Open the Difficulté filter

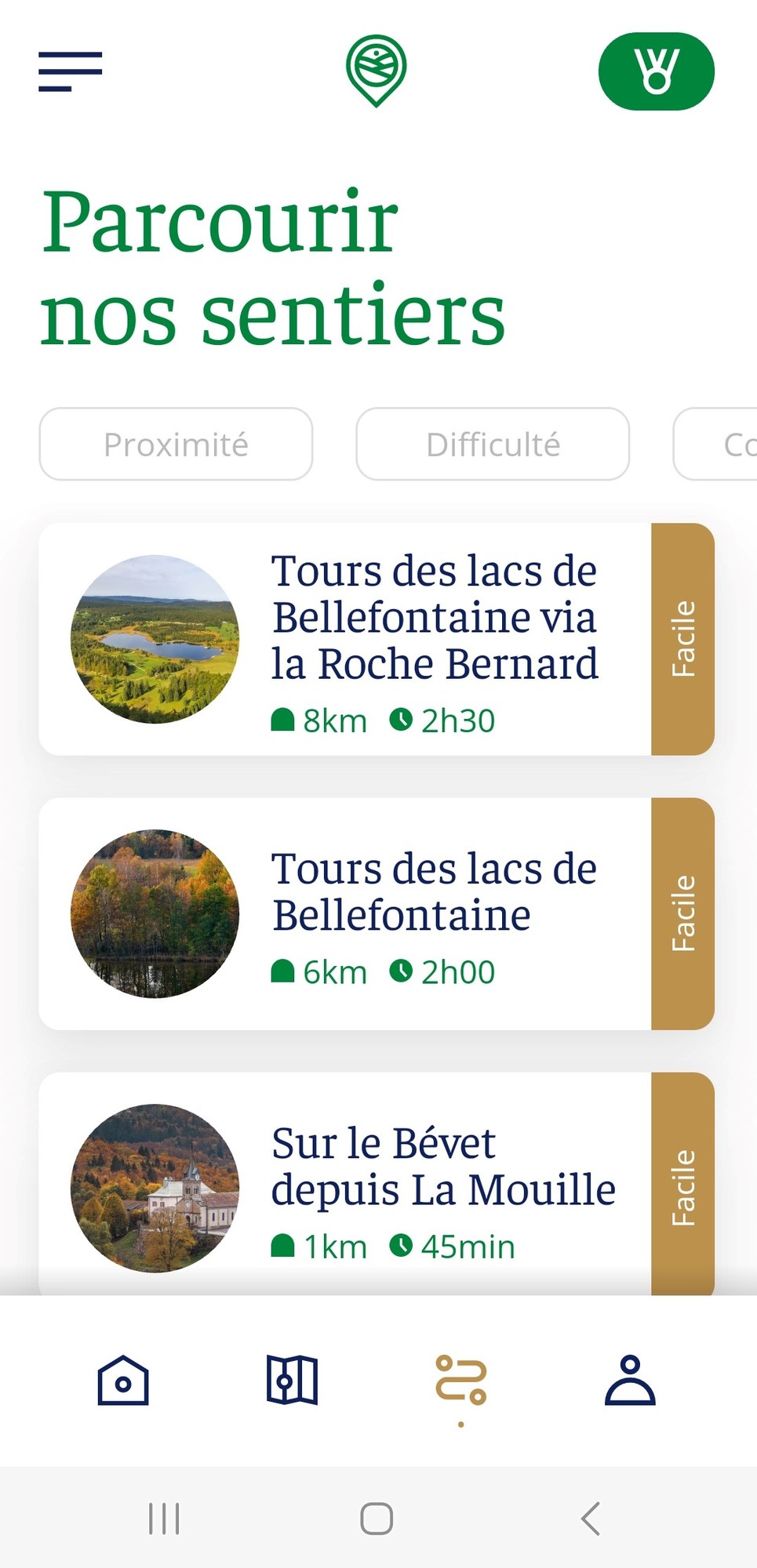point(493,444)
